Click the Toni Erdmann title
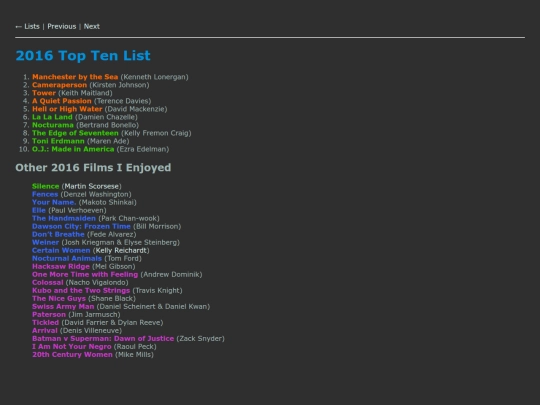 (x=58, y=141)
